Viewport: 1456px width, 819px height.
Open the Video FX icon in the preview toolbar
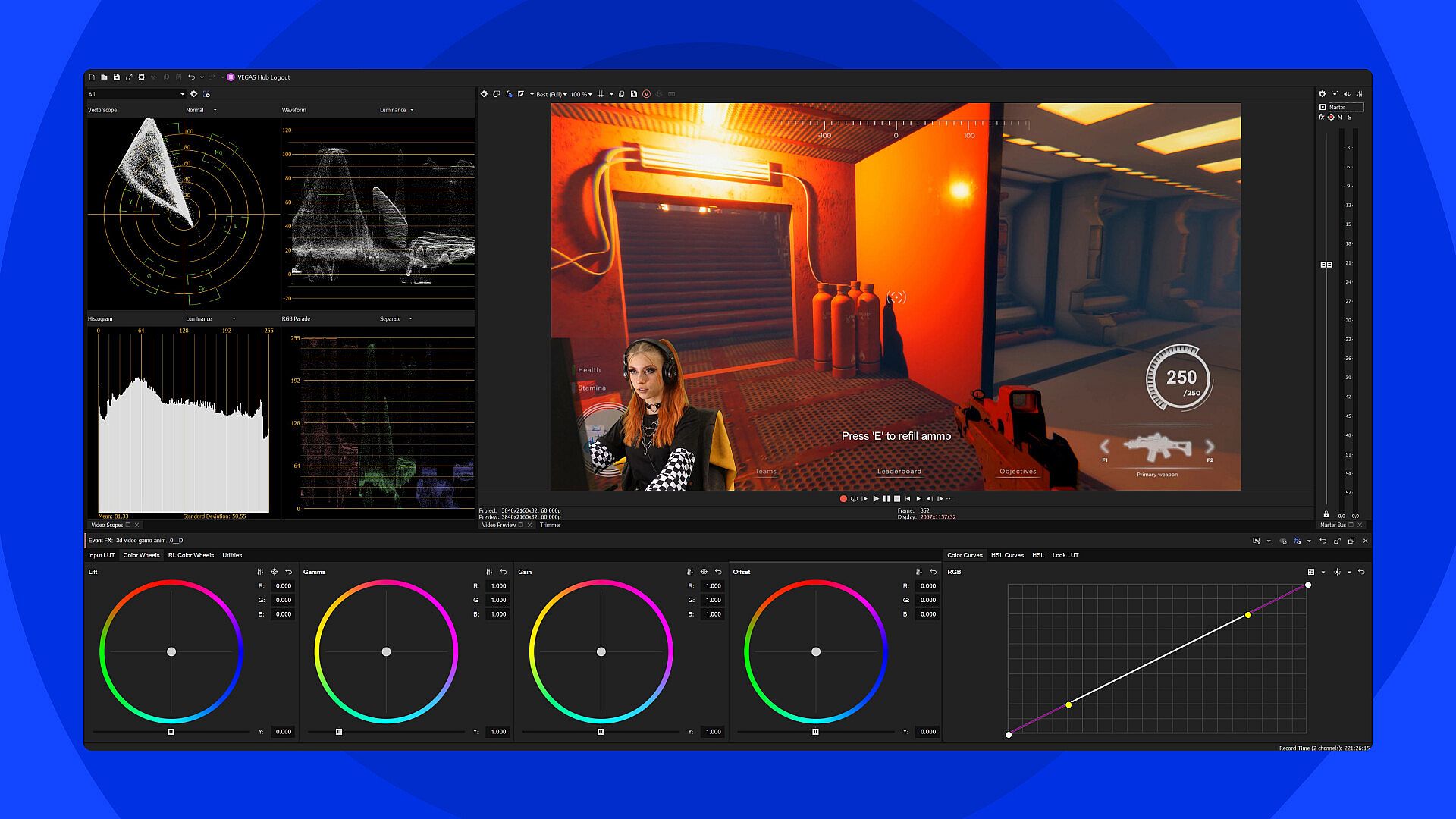(509, 94)
